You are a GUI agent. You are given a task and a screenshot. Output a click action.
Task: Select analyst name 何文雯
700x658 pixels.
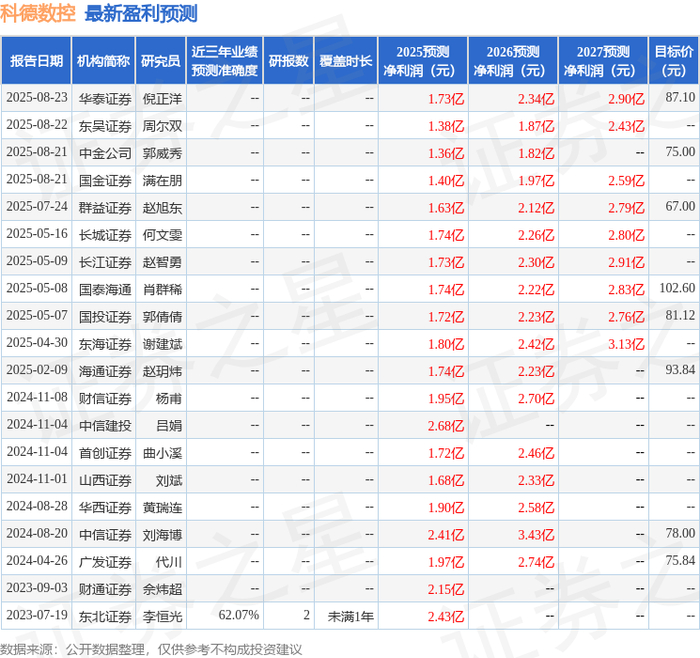point(162,235)
